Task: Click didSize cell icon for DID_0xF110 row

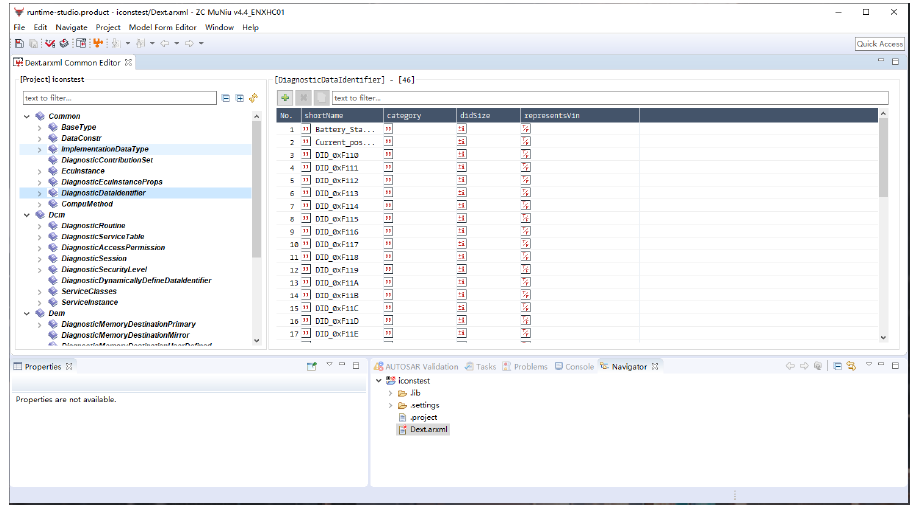Action: (461, 154)
